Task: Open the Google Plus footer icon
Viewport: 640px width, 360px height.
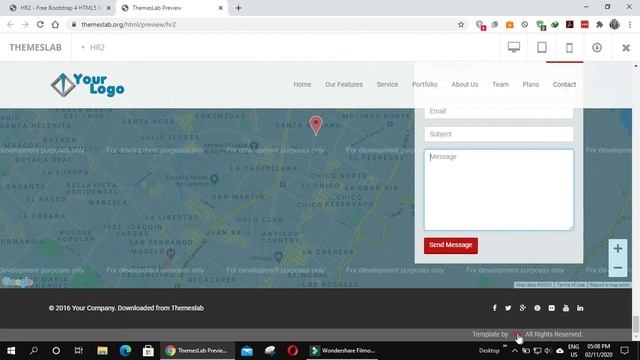Action: click(522, 308)
